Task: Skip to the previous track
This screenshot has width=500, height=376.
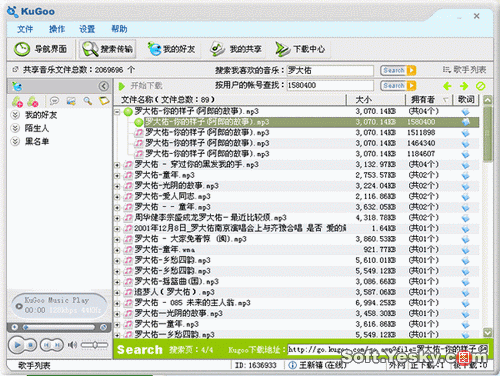Action: coord(47,345)
